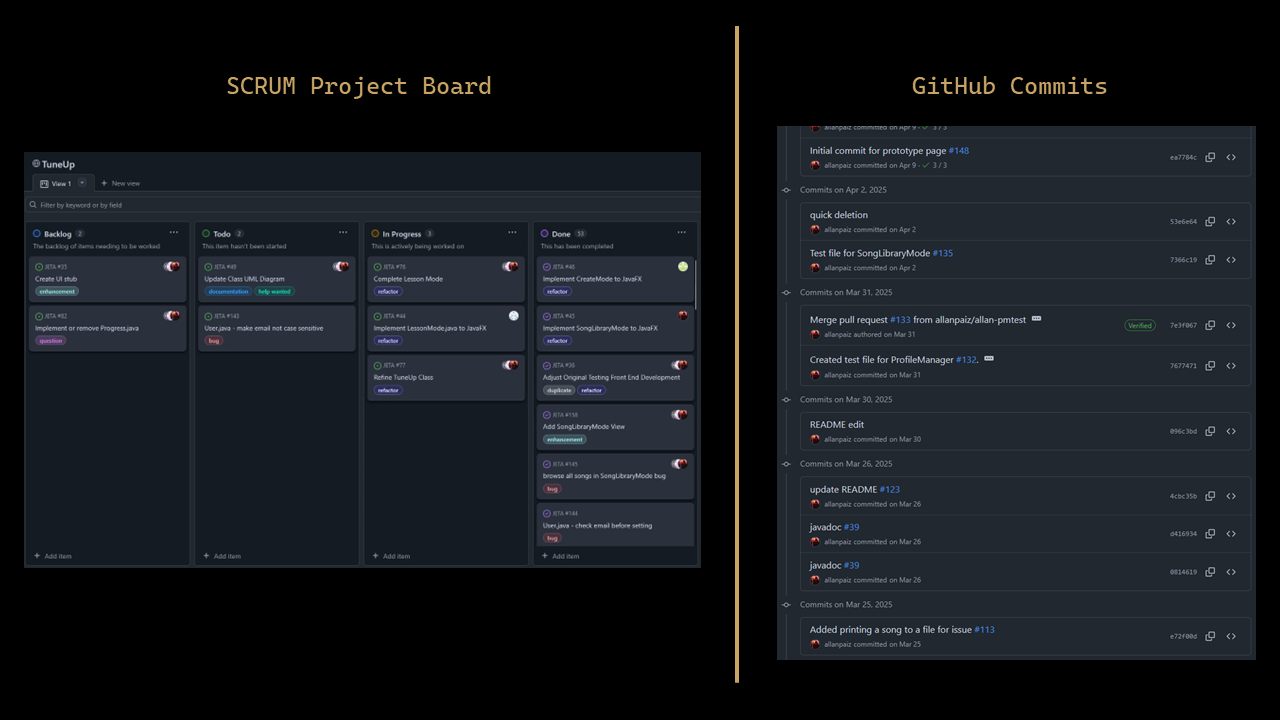Click the help wanted label on UML card
The height and width of the screenshot is (720, 1280).
(x=275, y=291)
